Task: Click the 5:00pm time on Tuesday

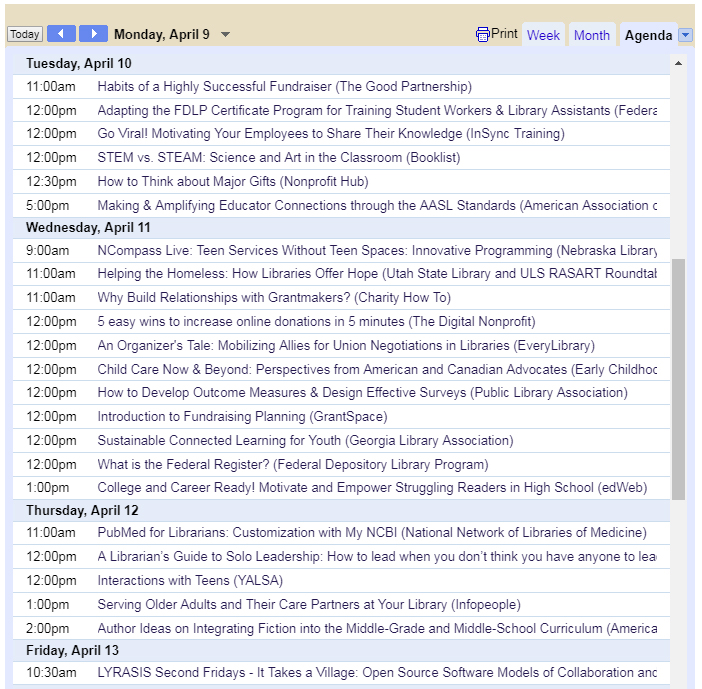Action: click(47, 205)
